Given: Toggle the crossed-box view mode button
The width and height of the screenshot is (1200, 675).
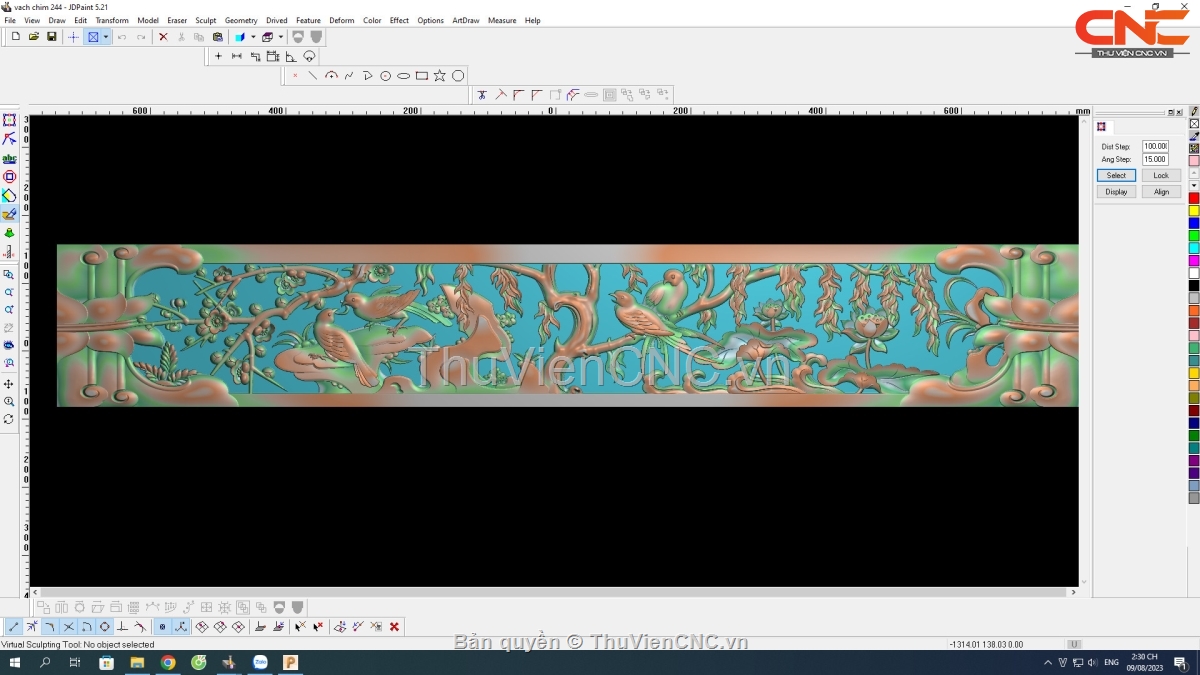Looking at the screenshot, I should point(93,37).
